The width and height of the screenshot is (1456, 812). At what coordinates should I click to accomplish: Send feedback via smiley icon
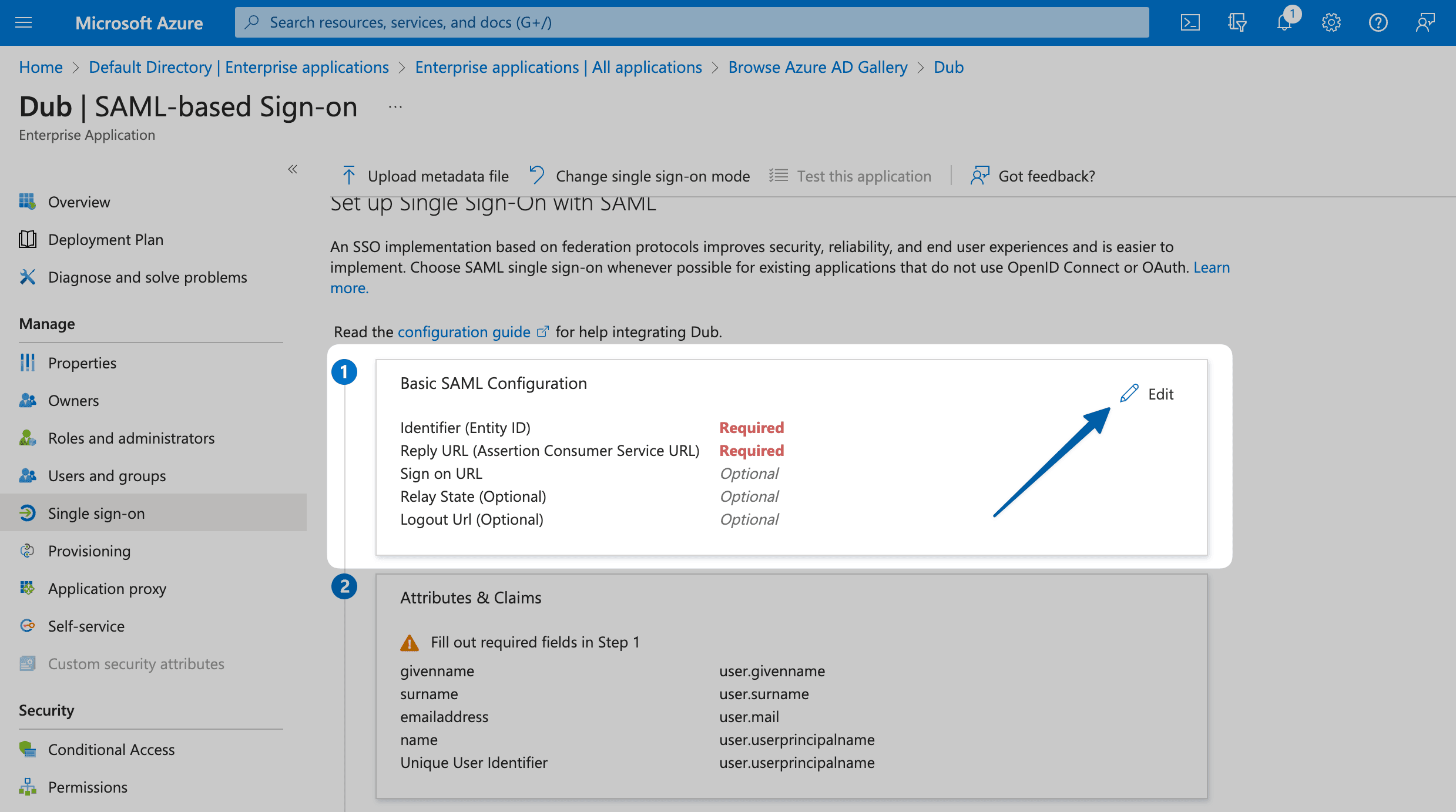pos(1425,22)
